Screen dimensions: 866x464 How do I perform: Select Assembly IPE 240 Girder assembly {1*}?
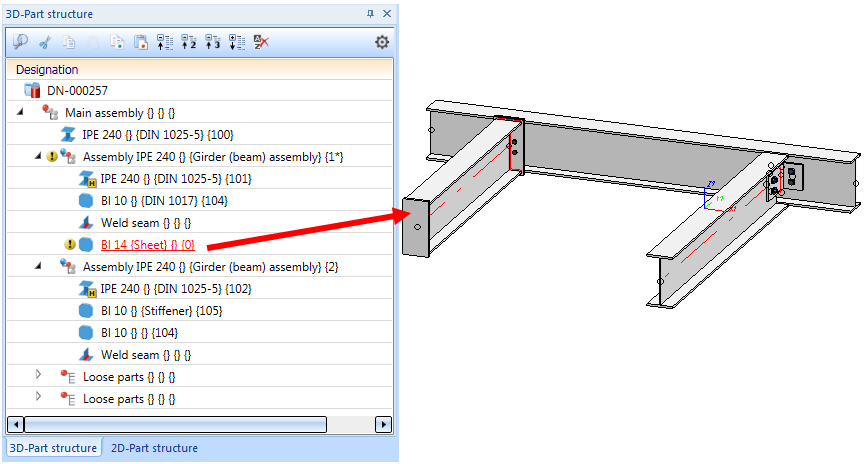click(x=213, y=157)
